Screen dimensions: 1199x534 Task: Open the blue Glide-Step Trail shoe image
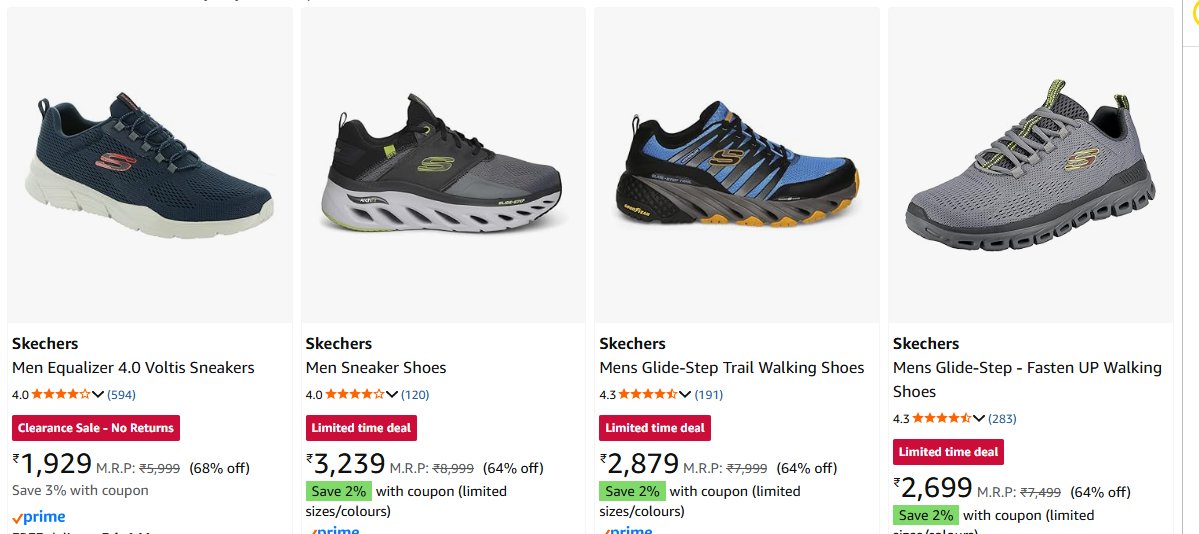(737, 166)
